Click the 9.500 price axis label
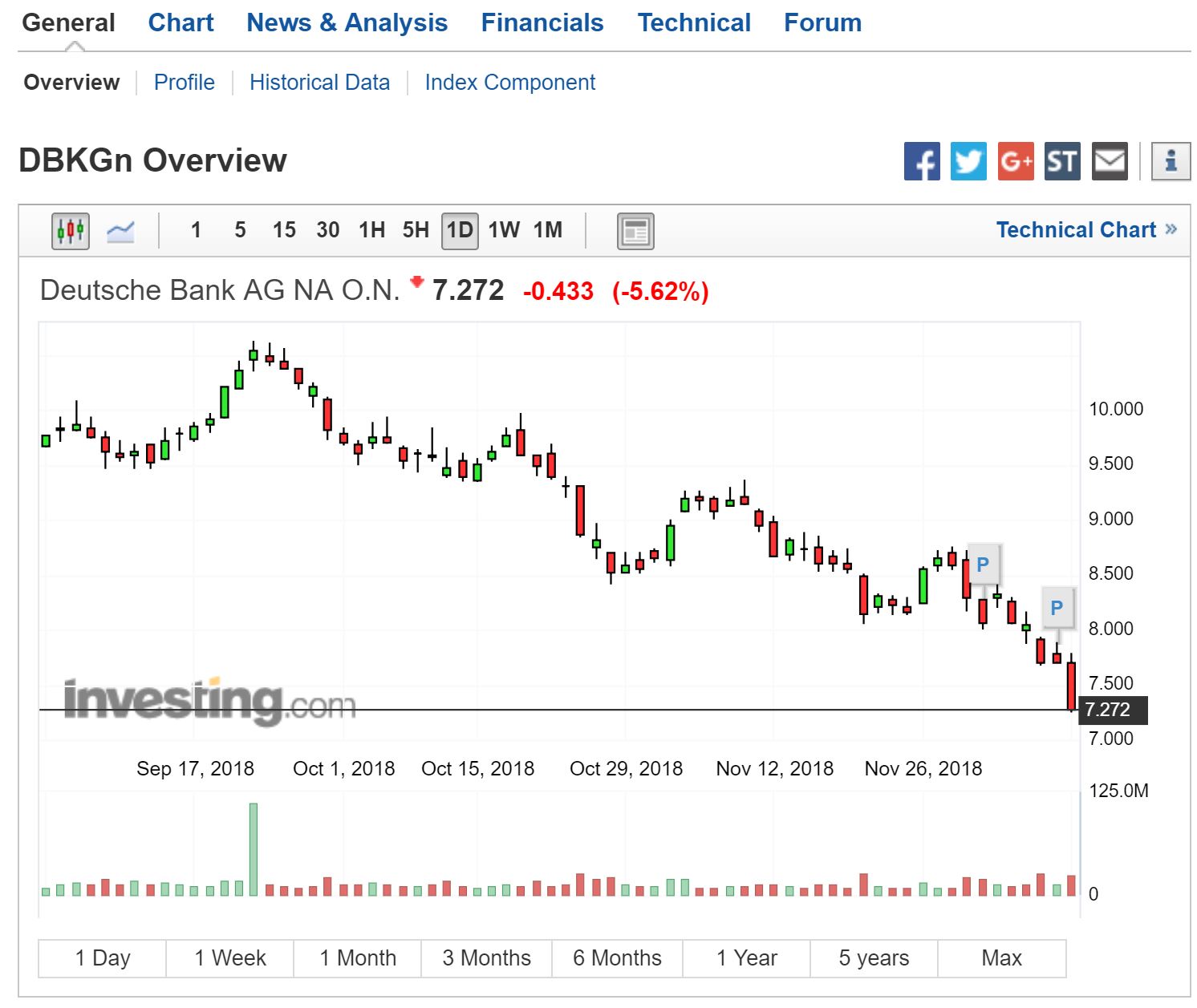 point(1111,464)
